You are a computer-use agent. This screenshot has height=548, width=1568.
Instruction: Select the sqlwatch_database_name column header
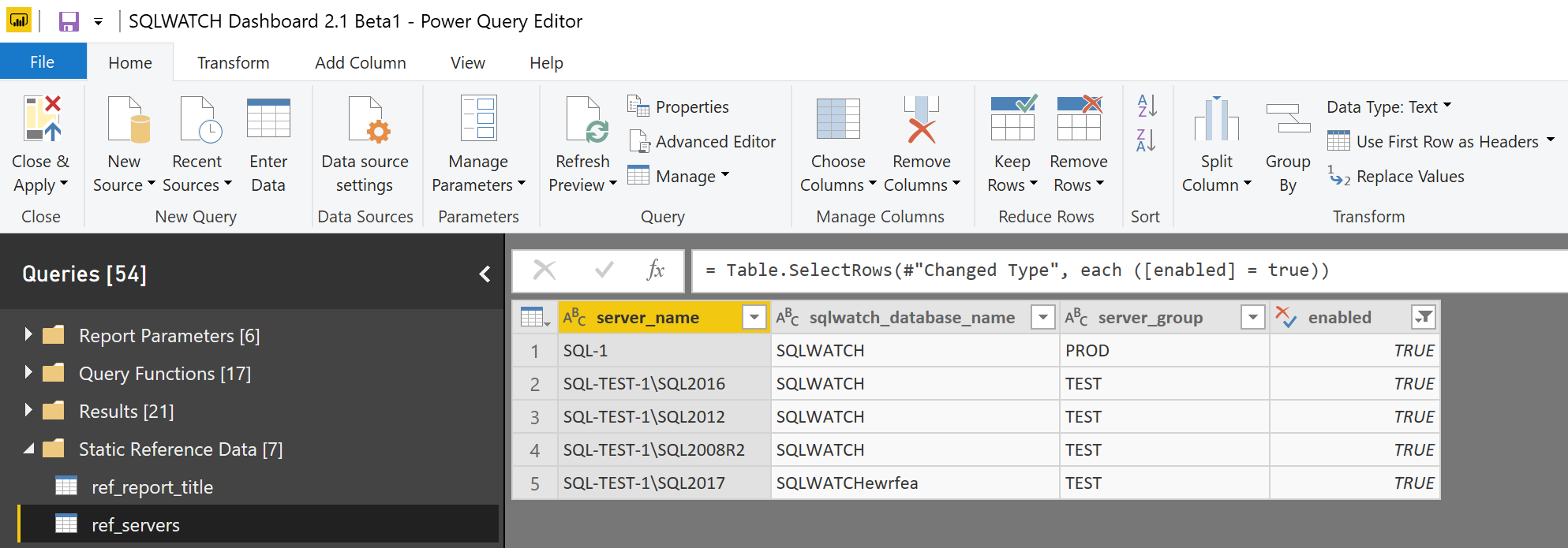point(912,317)
